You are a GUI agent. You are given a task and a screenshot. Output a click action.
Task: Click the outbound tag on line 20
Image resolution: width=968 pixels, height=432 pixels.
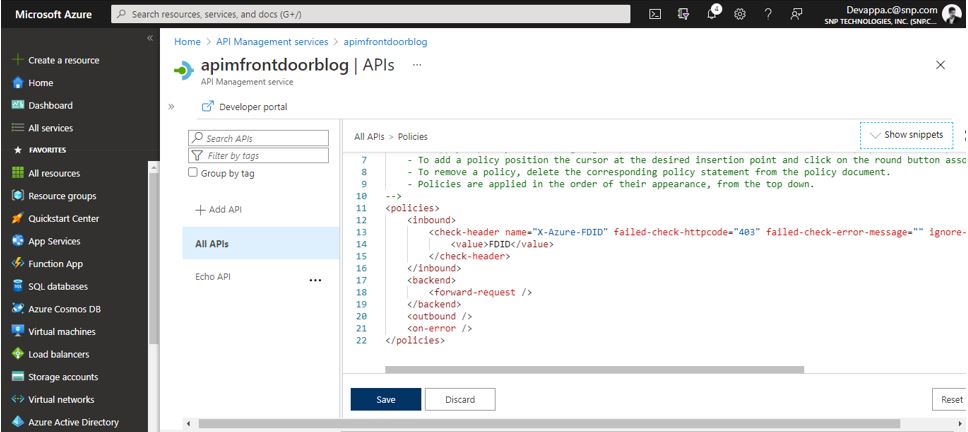(440, 317)
